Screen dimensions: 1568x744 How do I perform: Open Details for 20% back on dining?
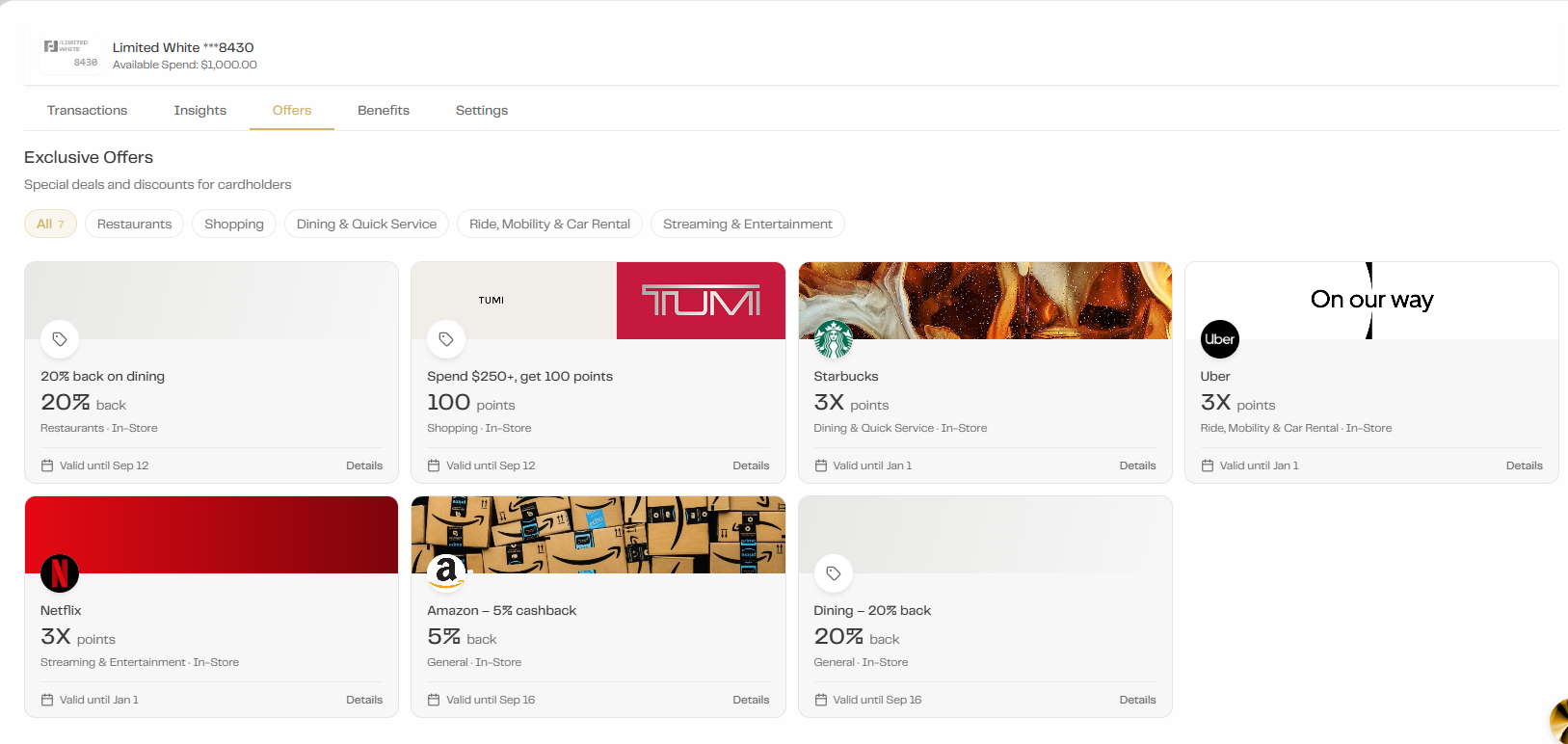point(364,465)
